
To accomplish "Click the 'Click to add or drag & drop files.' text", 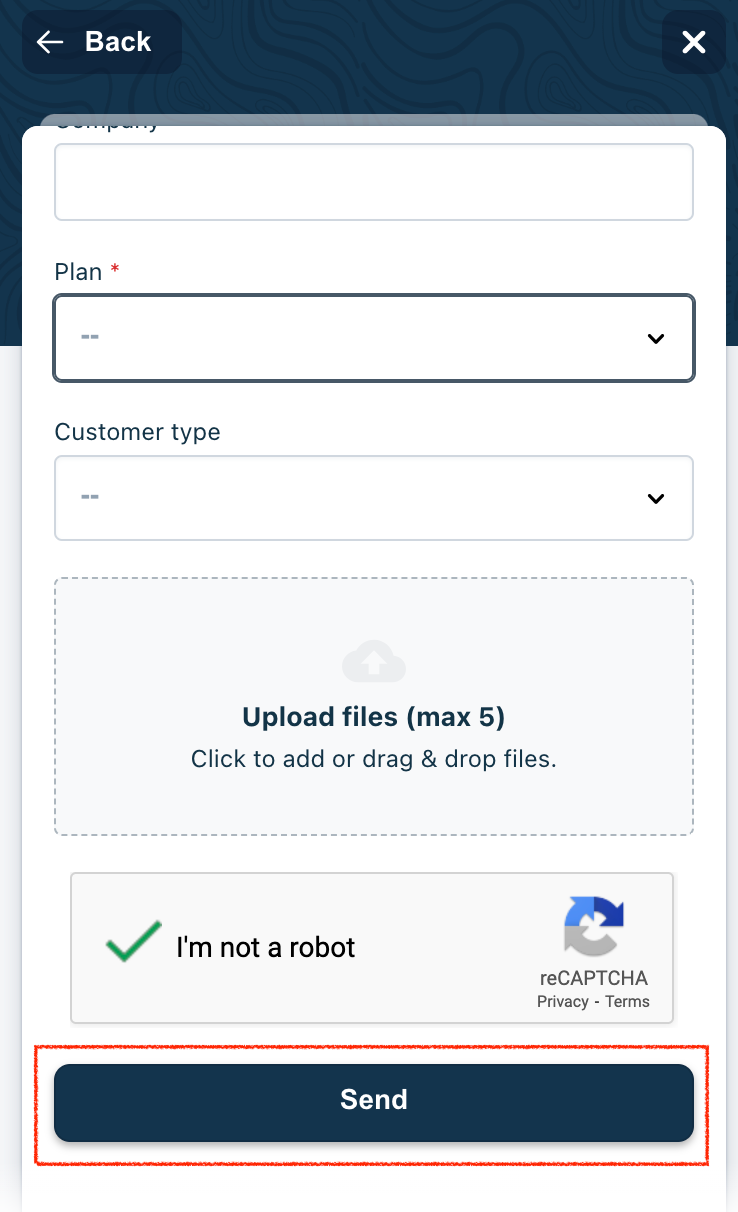I will [x=374, y=759].
